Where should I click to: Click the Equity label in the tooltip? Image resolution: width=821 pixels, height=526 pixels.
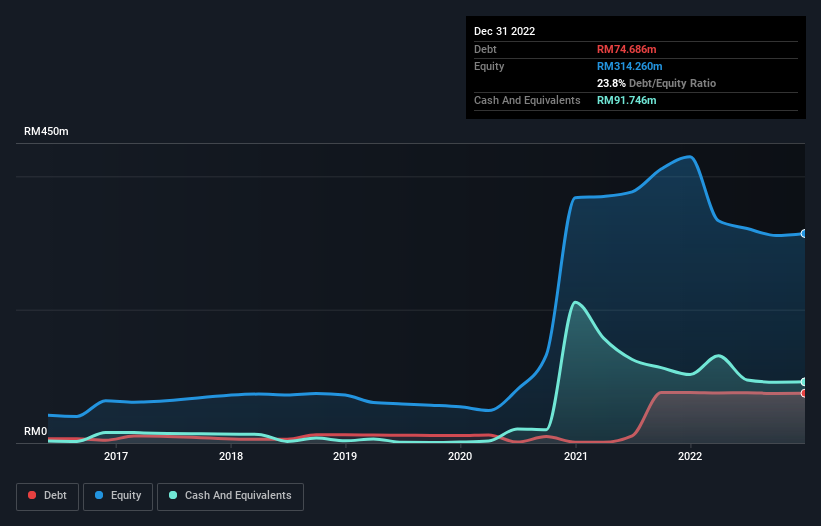[x=489, y=66]
